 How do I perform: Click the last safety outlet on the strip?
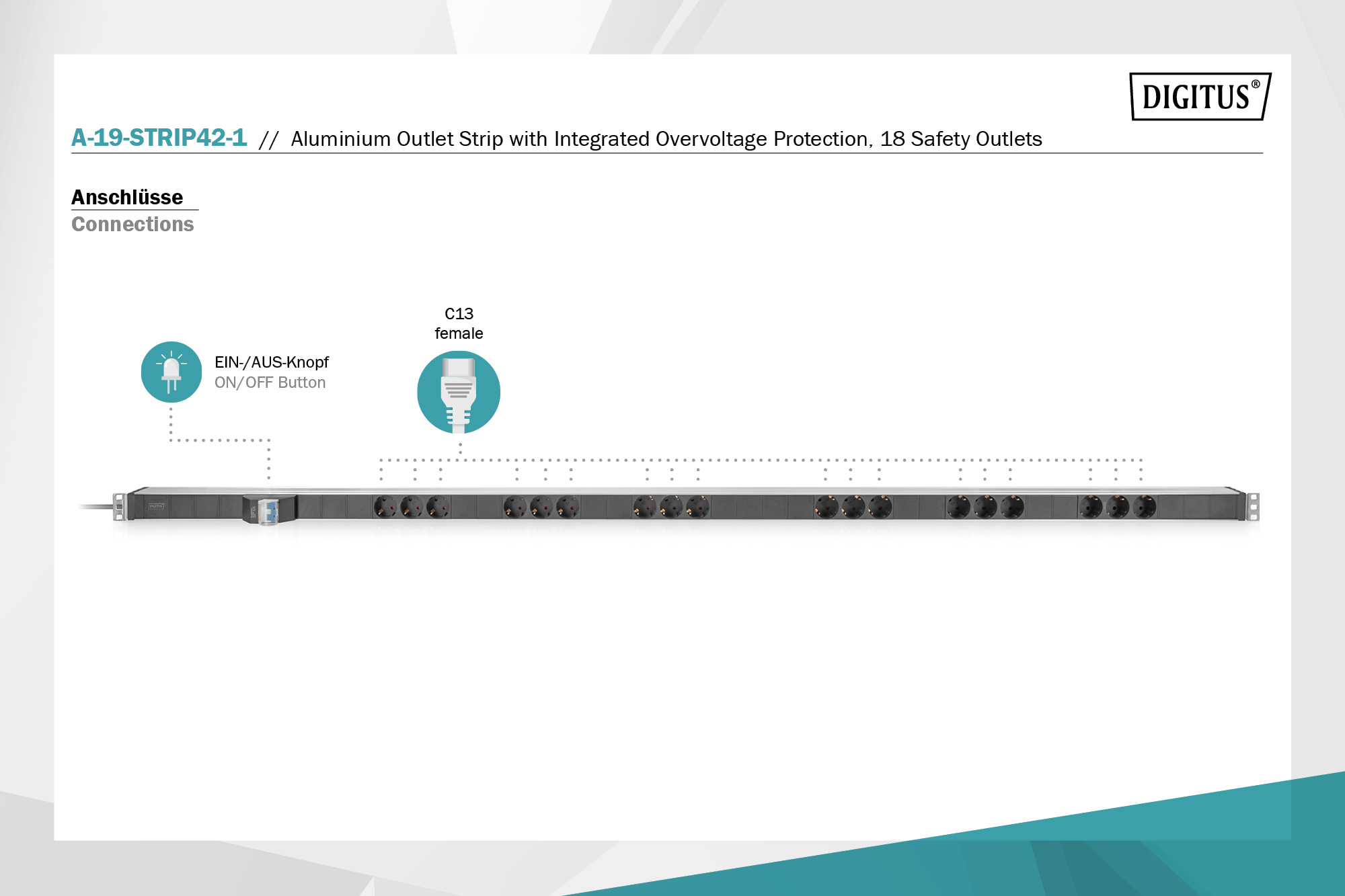tap(1145, 507)
